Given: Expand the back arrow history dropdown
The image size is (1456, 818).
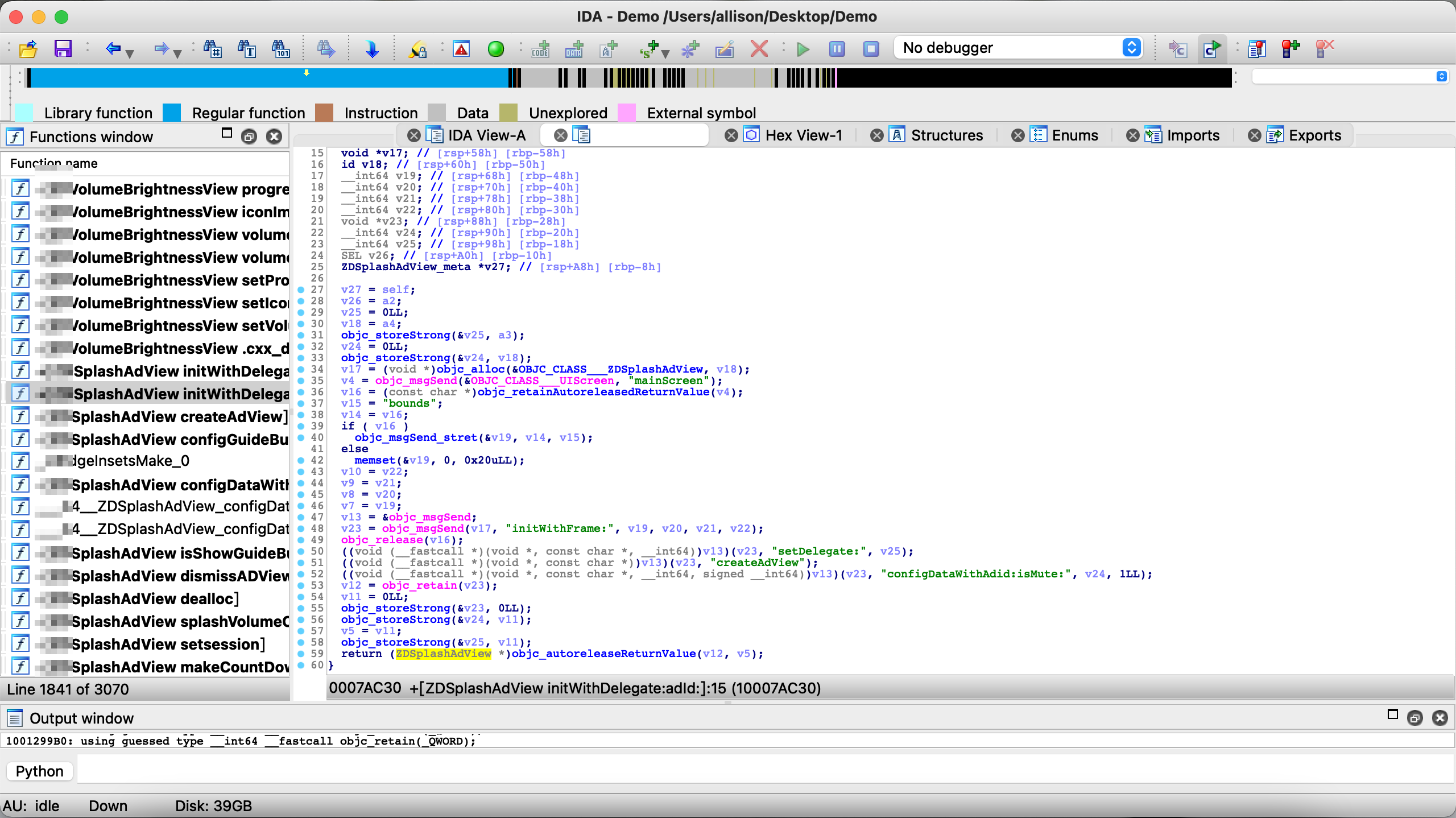Looking at the screenshot, I should 130,53.
